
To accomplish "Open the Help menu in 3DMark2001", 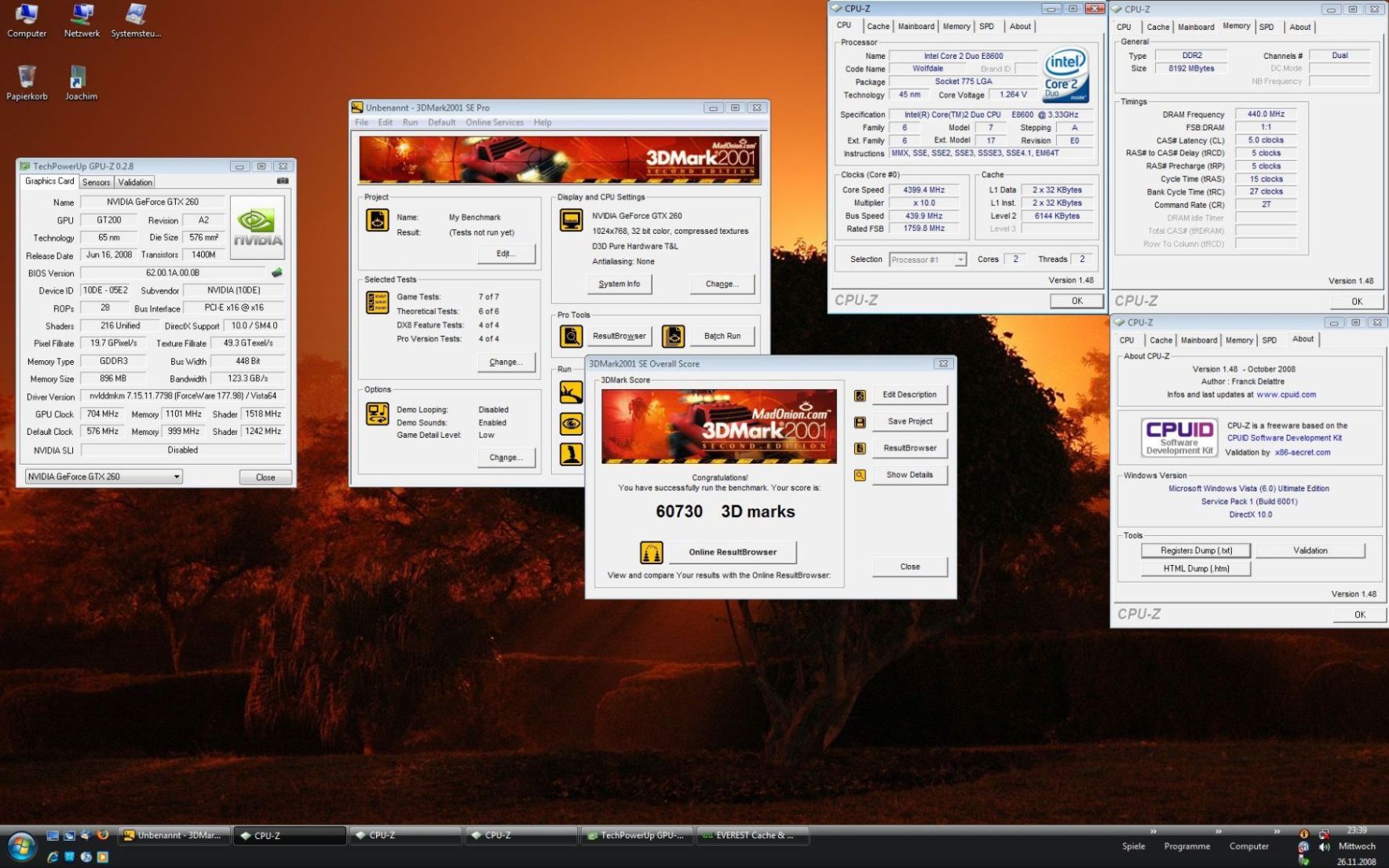I will (x=543, y=122).
